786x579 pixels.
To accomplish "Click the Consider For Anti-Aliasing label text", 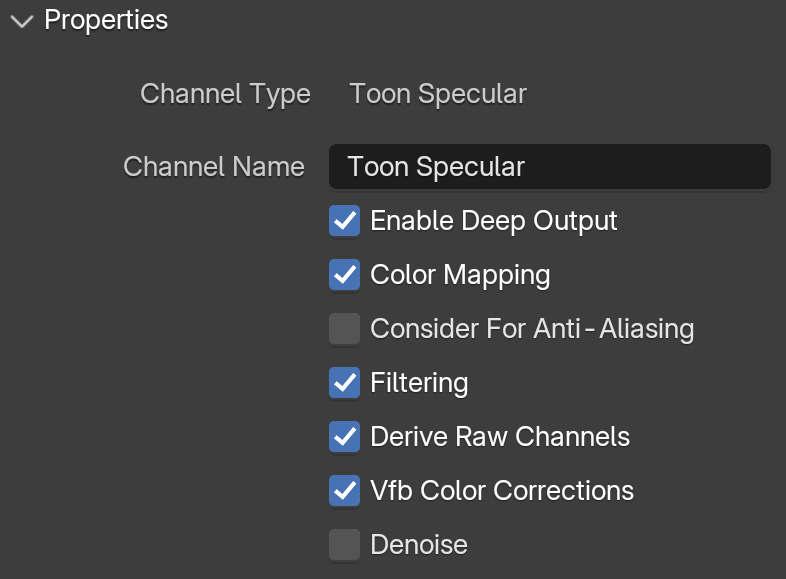I will pos(532,329).
